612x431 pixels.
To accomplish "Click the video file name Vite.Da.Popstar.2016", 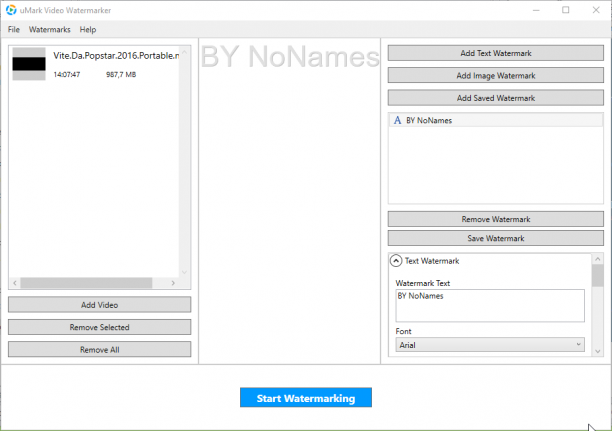I will point(116,56).
